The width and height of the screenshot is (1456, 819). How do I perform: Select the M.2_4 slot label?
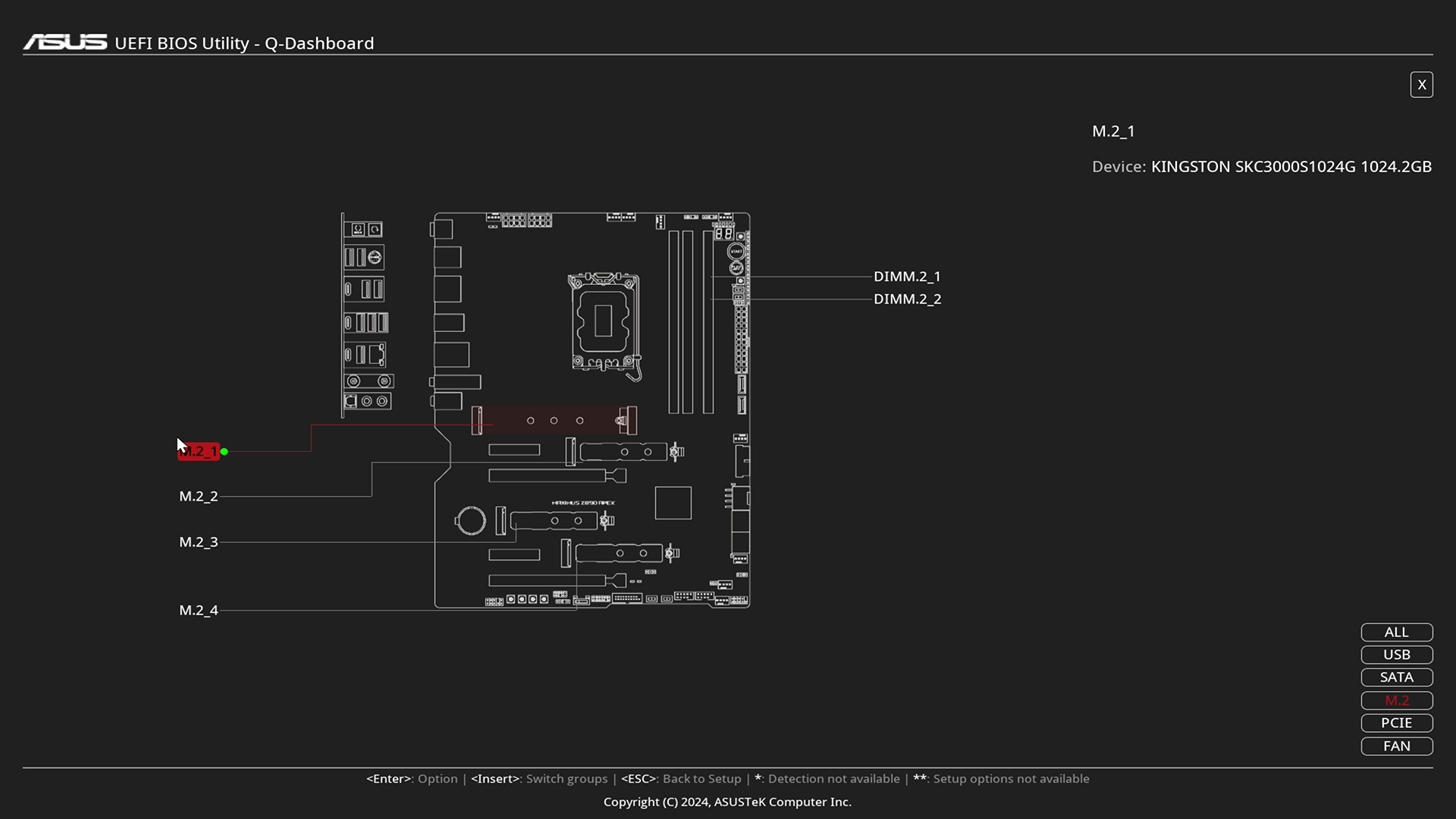tap(199, 610)
